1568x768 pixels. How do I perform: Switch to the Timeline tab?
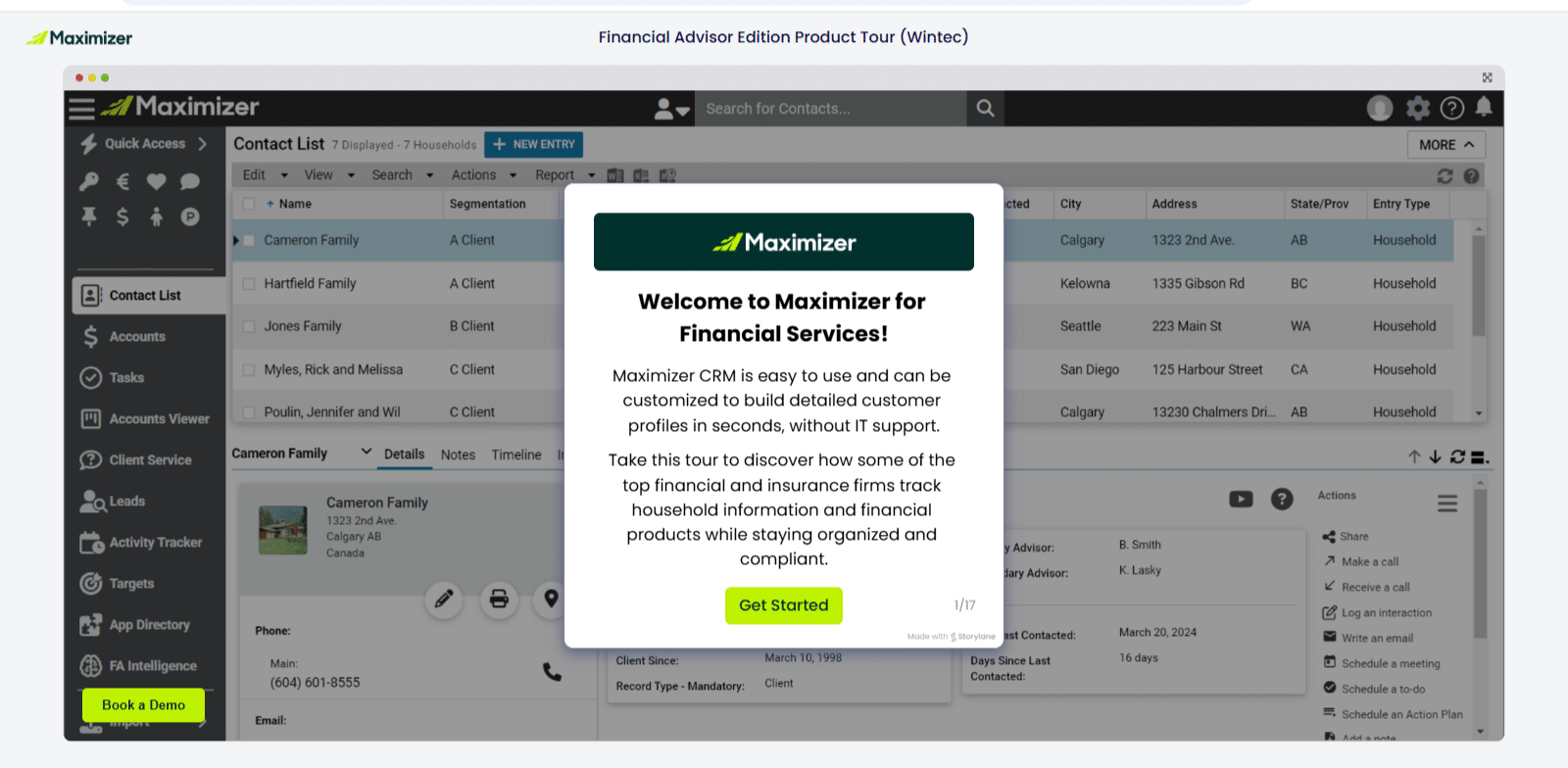516,455
